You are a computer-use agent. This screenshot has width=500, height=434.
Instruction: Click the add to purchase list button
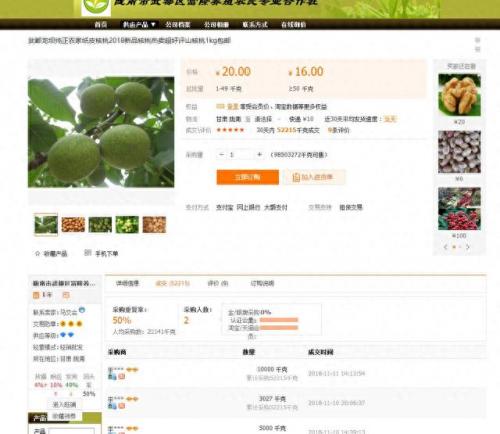click(313, 177)
